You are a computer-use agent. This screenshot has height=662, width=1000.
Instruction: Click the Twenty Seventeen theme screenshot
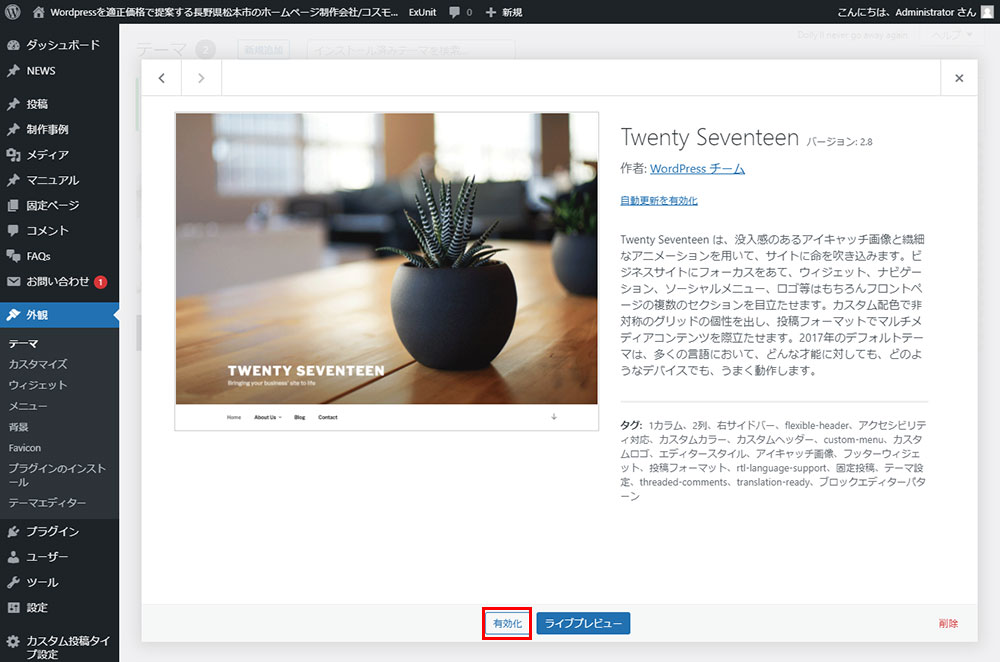373,271
